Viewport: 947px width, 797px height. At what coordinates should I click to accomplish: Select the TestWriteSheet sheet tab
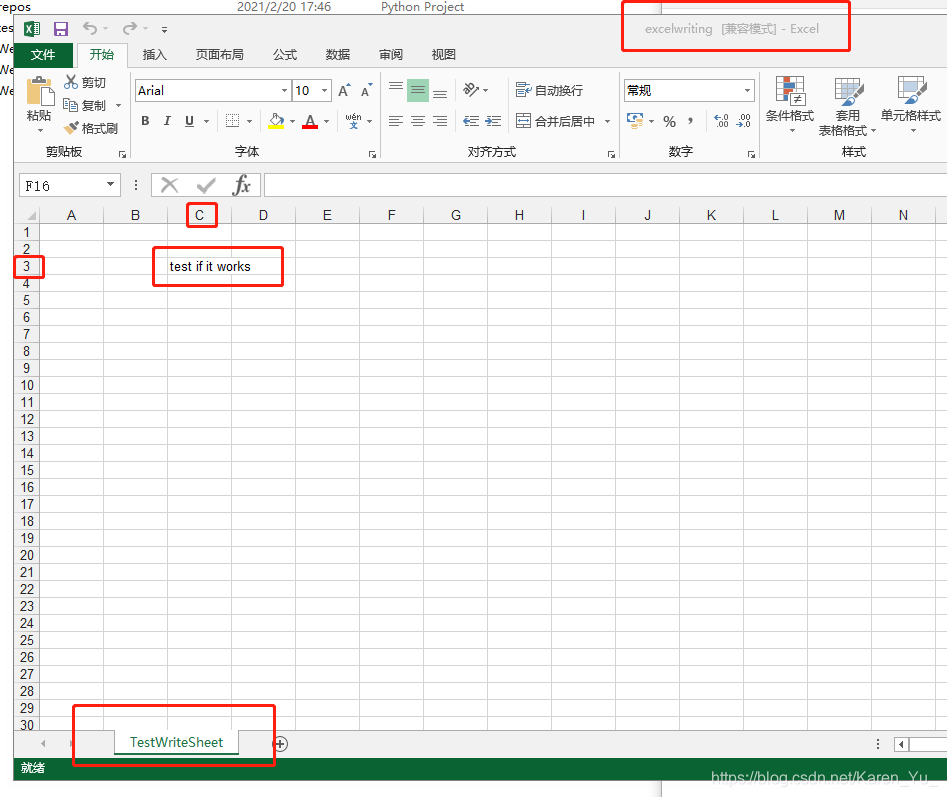point(176,743)
